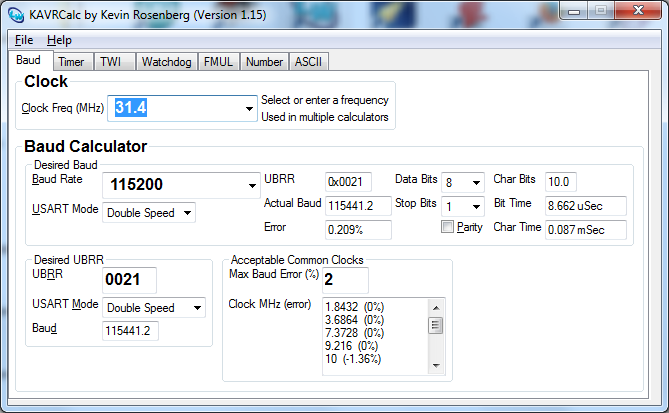669x413 pixels.
Task: Click the Baud output field under Desired UBRR
Action: (130, 331)
